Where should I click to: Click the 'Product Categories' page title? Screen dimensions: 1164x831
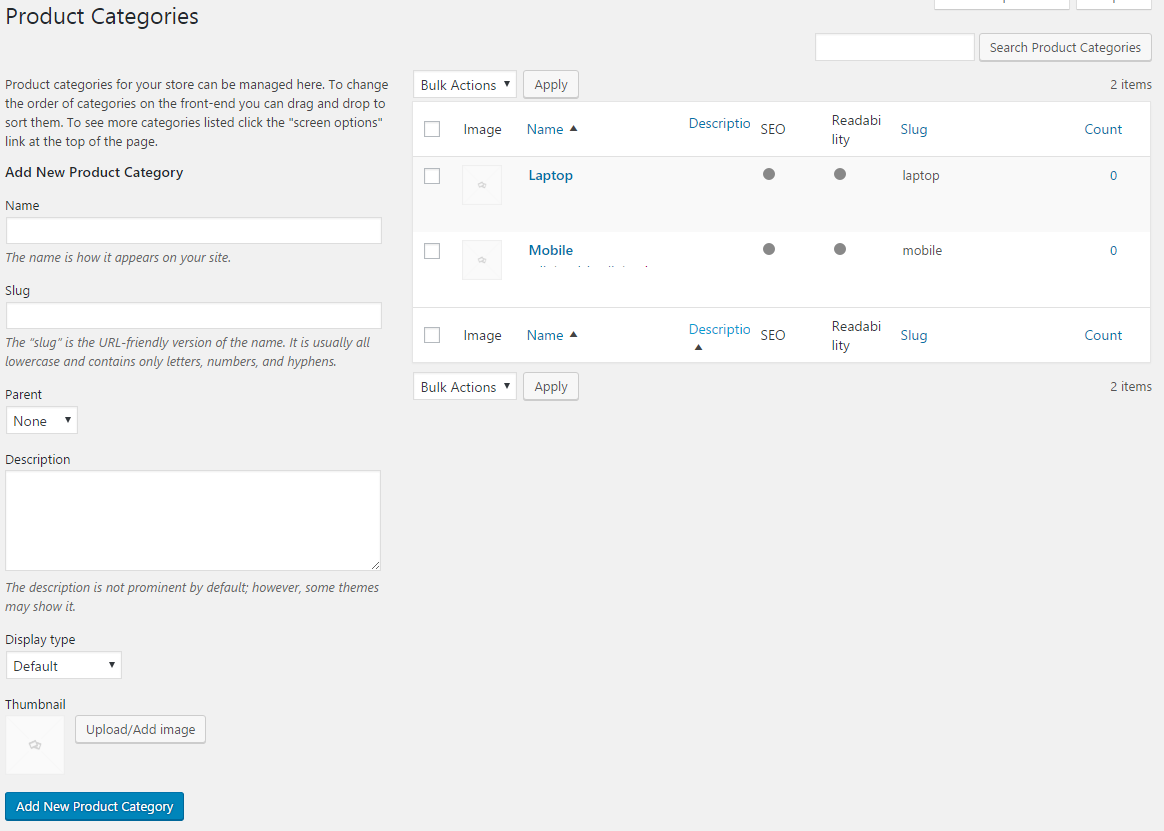(102, 16)
